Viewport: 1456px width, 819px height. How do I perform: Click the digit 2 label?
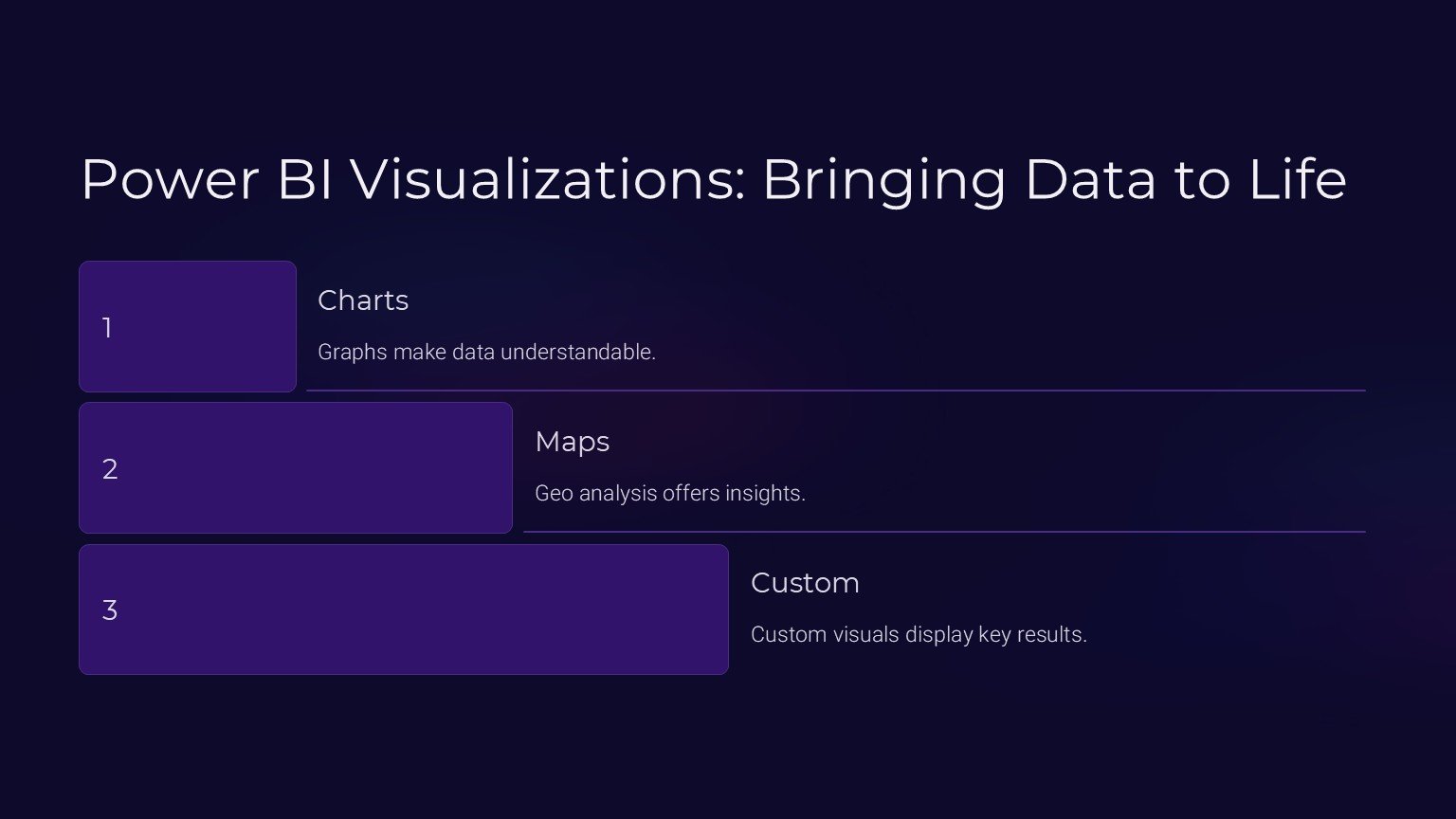[110, 469]
